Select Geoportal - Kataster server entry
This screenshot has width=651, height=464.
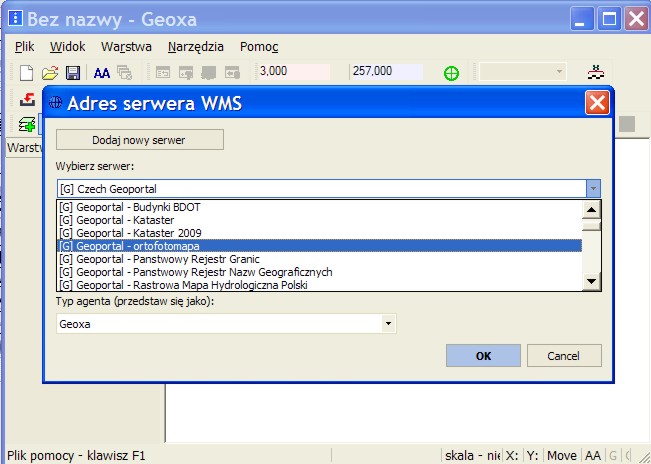tap(319, 220)
